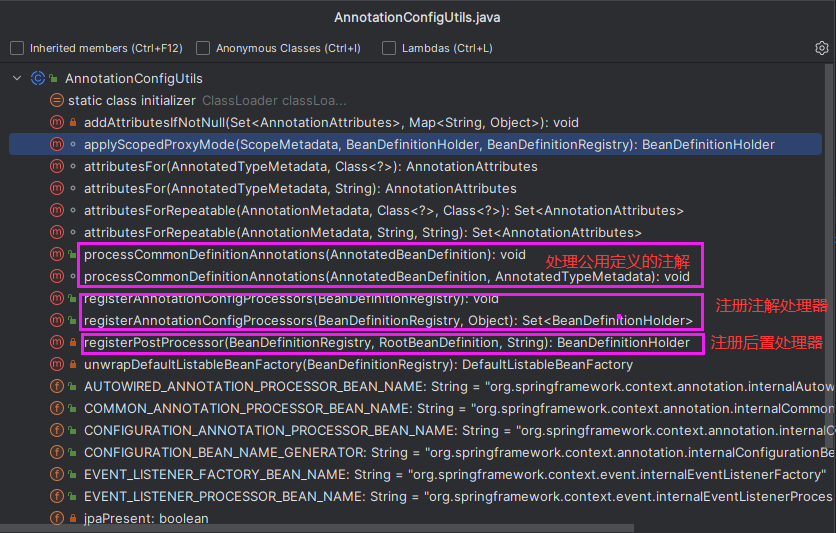Click the horizontal scrollbar at the bottom
Image resolution: width=836 pixels, height=533 pixels.
pos(317,528)
